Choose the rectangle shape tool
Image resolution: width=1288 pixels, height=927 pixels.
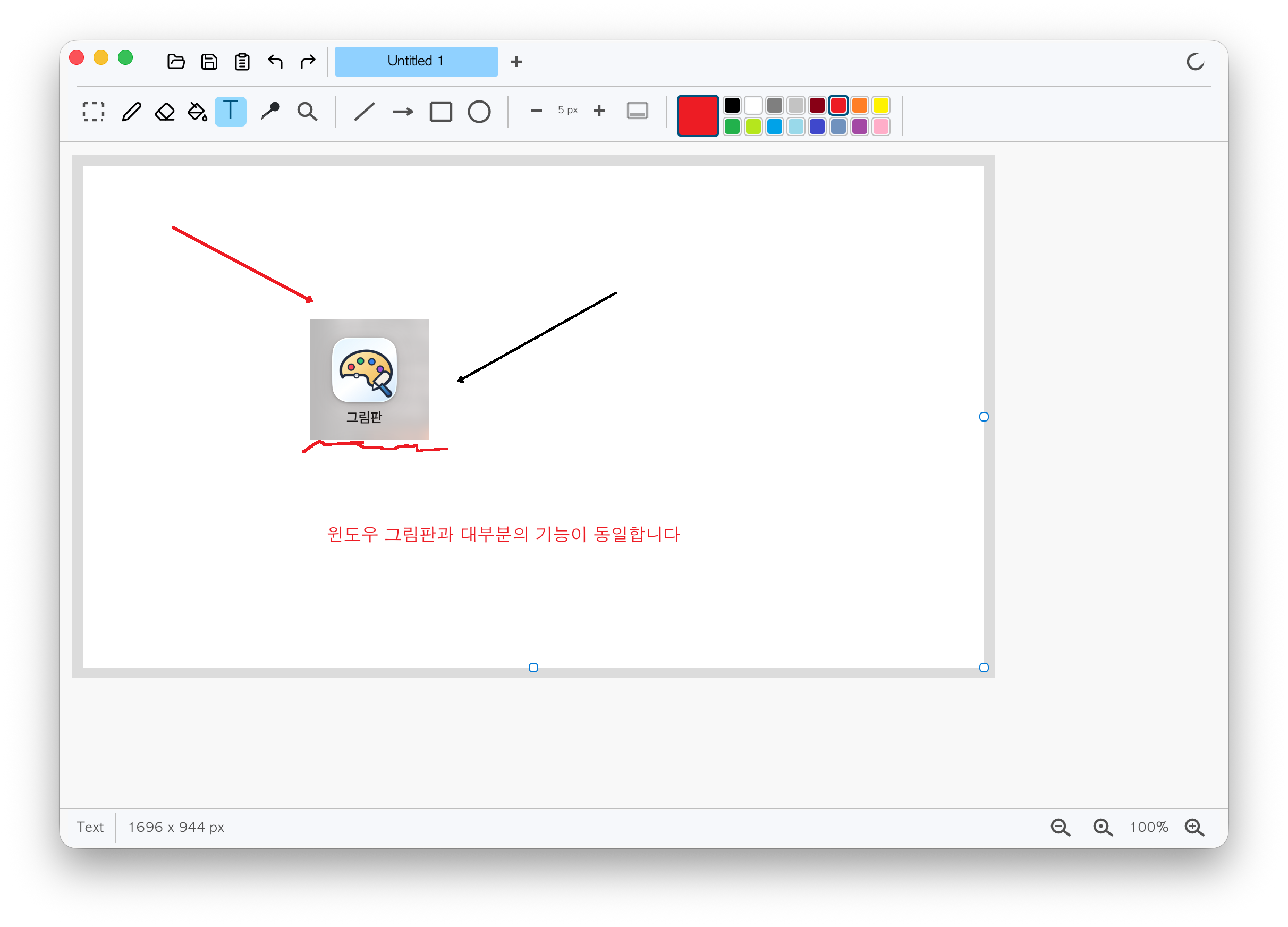(x=440, y=111)
